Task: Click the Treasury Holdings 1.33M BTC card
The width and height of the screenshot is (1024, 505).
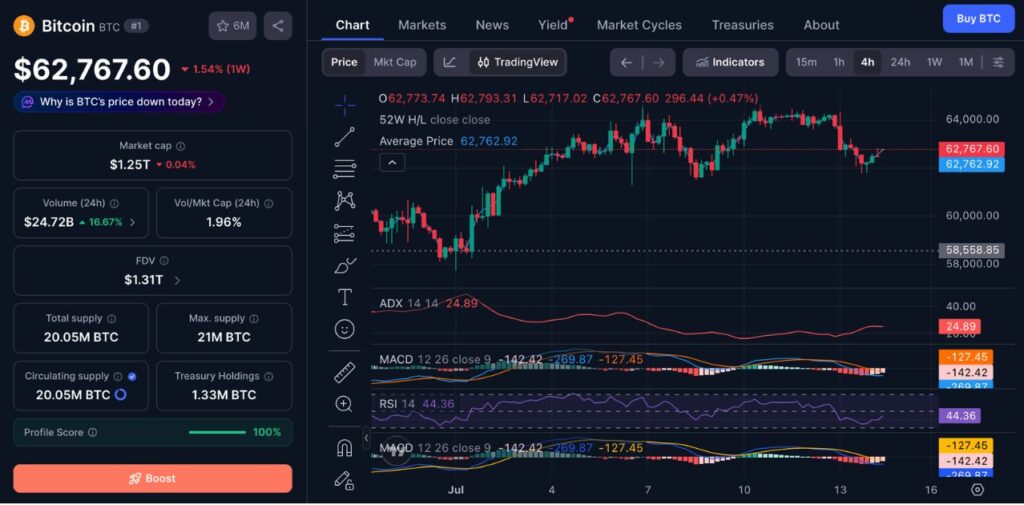Action: [224, 385]
